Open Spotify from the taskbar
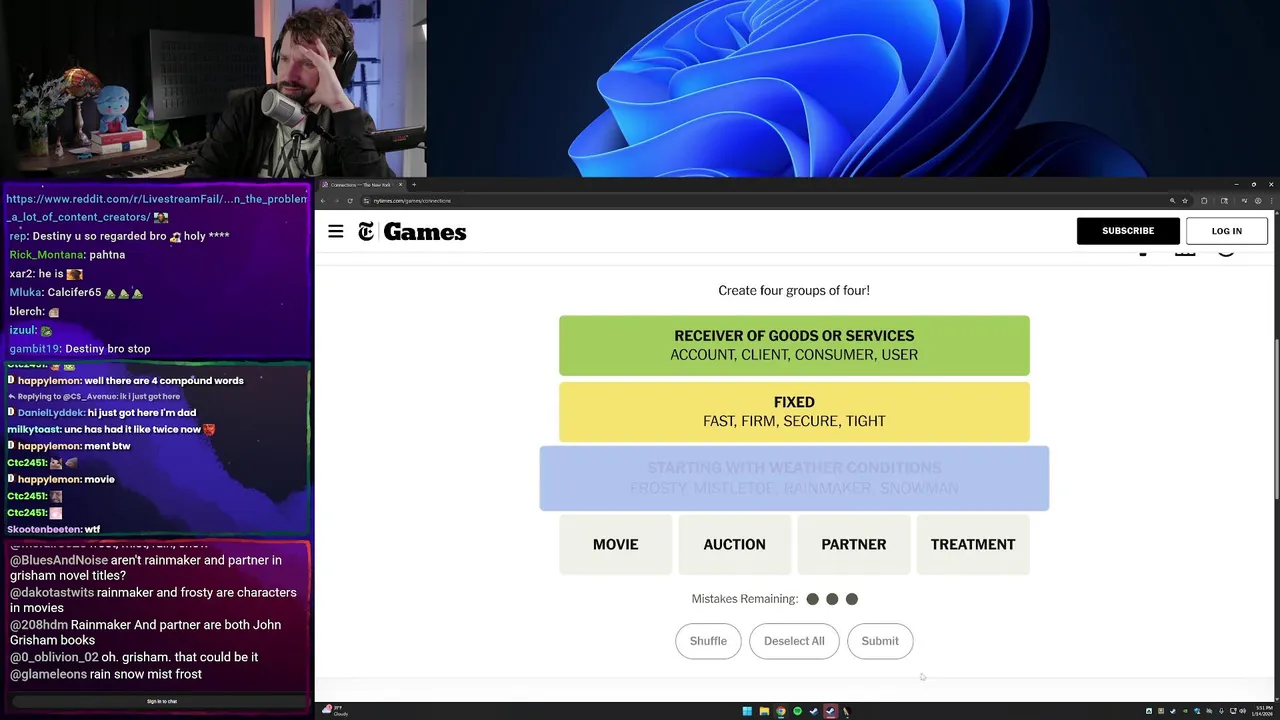Screen dimensions: 1280x720 (x=797, y=711)
